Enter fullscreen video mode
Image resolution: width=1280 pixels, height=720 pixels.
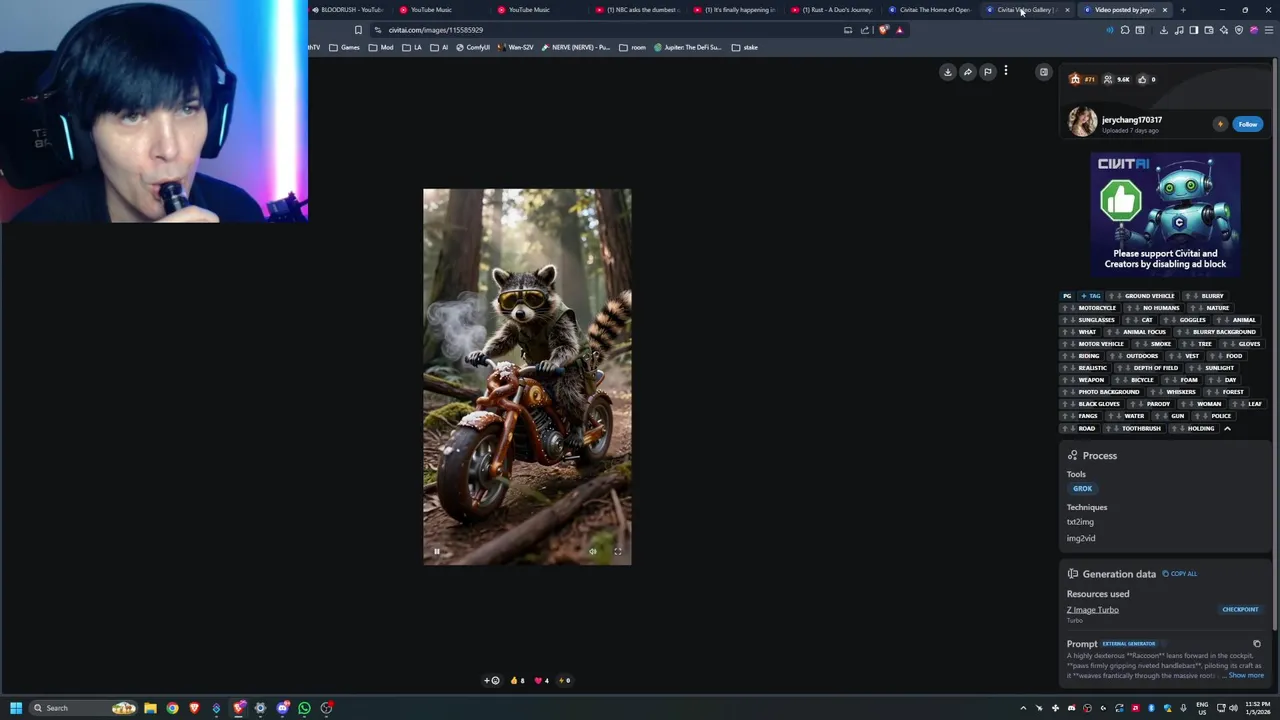coord(618,551)
